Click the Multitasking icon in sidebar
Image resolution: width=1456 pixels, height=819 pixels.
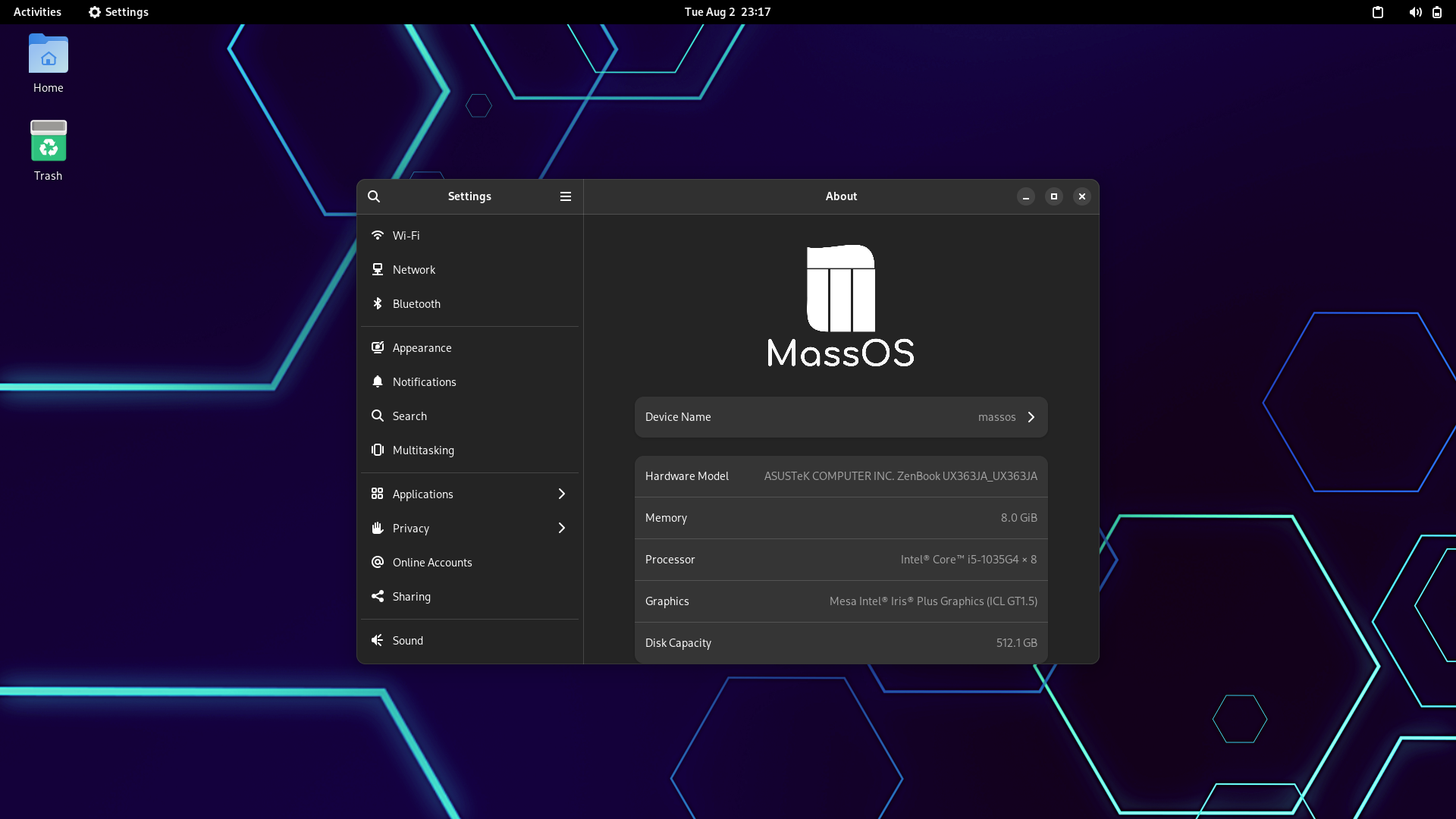[377, 450]
